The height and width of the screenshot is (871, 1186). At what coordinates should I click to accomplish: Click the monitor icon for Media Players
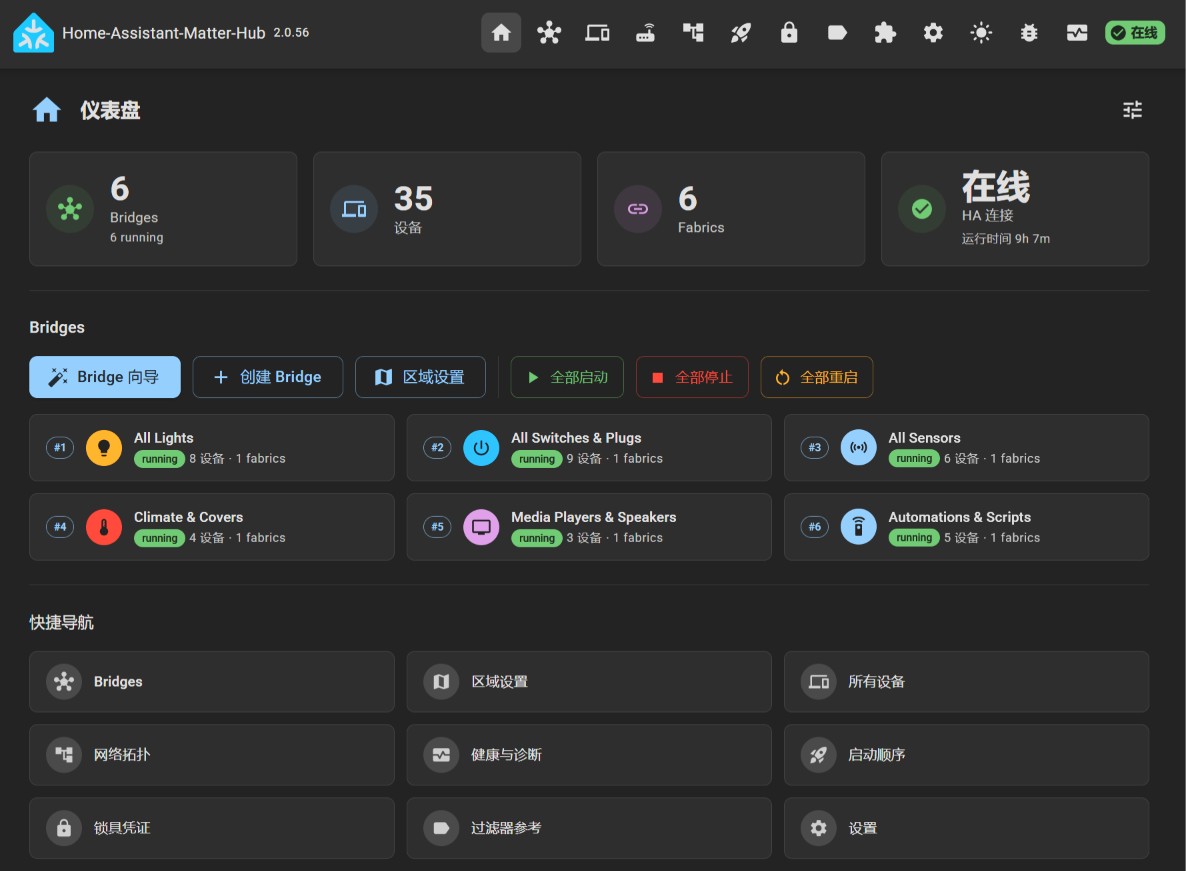(481, 527)
